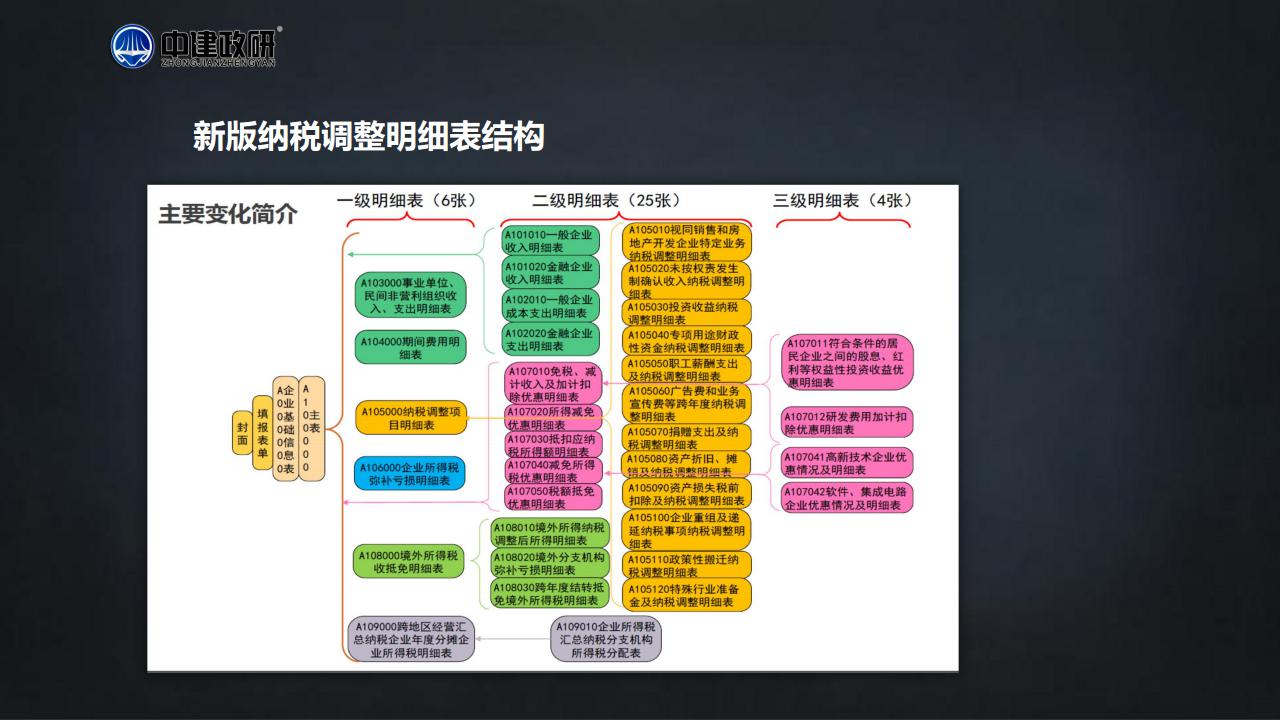Select A105100 企业重组及递延纳税 node
Screen dimensions: 1280x720
(687, 529)
